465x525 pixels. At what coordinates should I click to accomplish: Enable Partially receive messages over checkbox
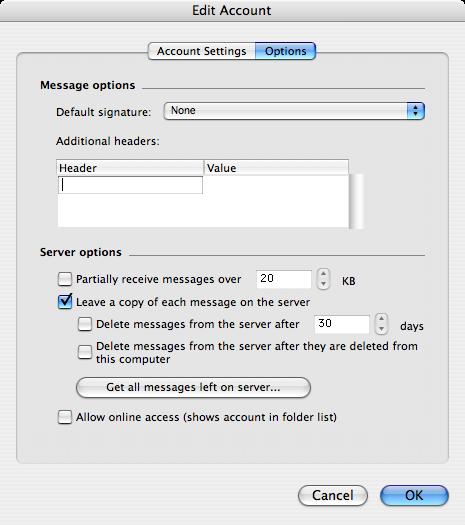(x=65, y=279)
